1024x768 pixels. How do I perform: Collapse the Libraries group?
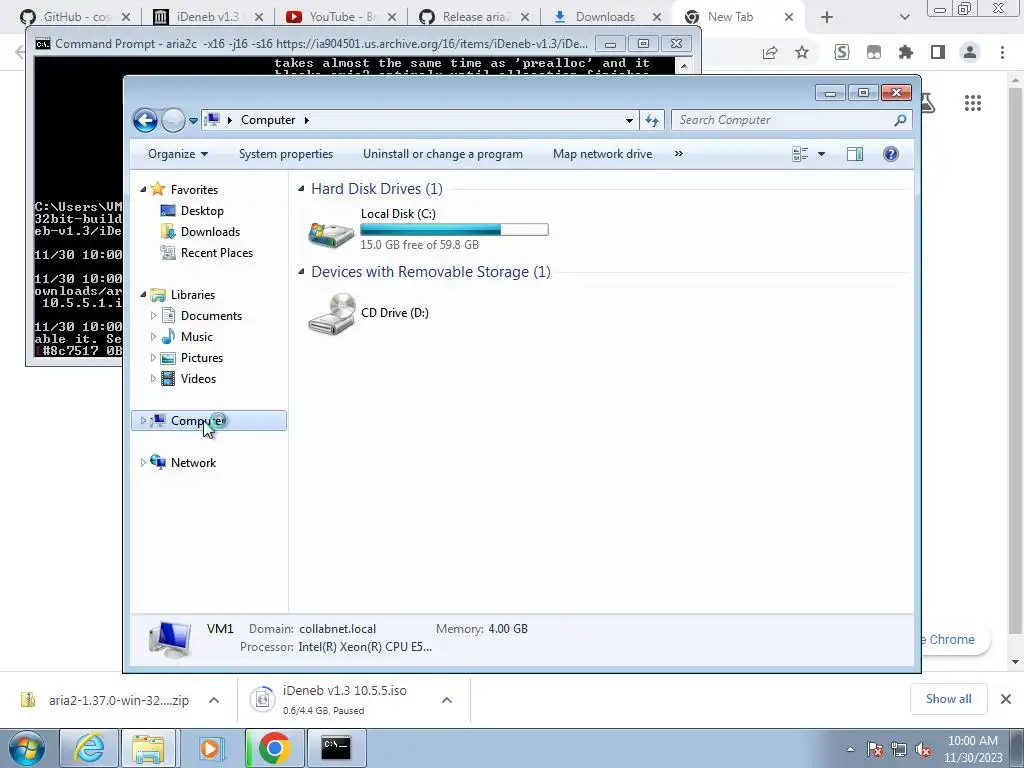click(x=143, y=295)
